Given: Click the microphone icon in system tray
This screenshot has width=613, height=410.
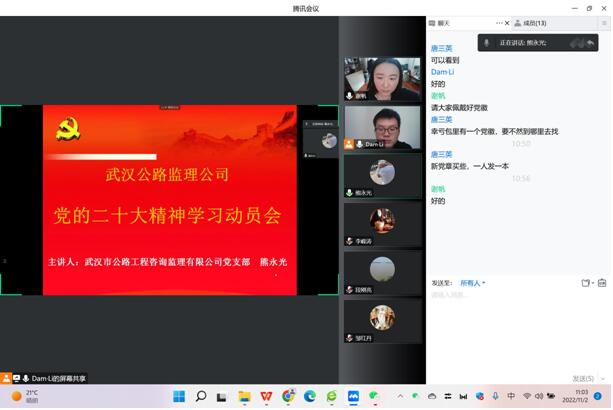Looking at the screenshot, I should tap(495, 396).
